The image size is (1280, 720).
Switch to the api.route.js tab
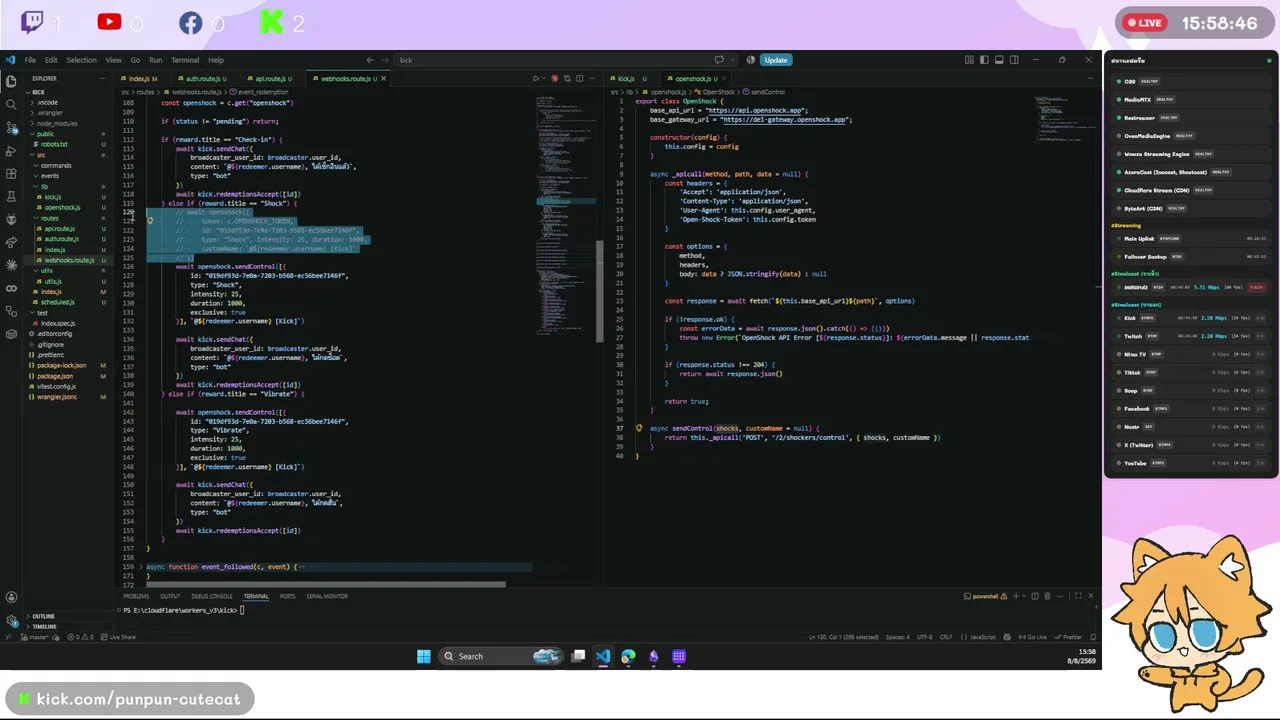click(271, 78)
